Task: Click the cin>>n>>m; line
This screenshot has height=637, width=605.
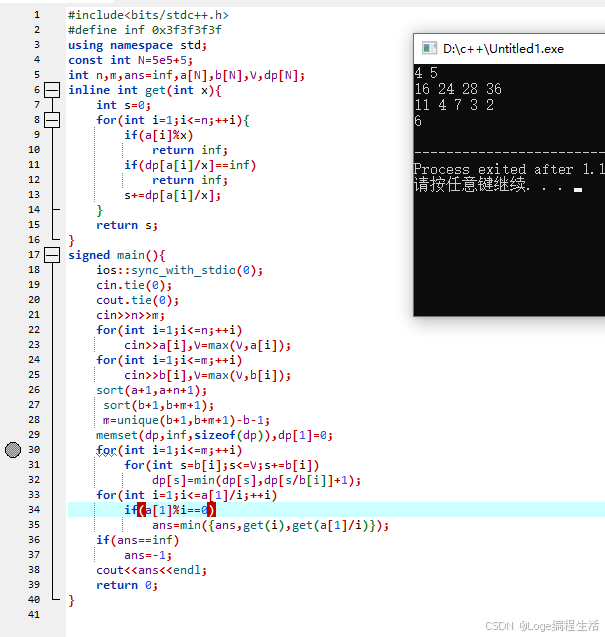Action: tap(130, 315)
